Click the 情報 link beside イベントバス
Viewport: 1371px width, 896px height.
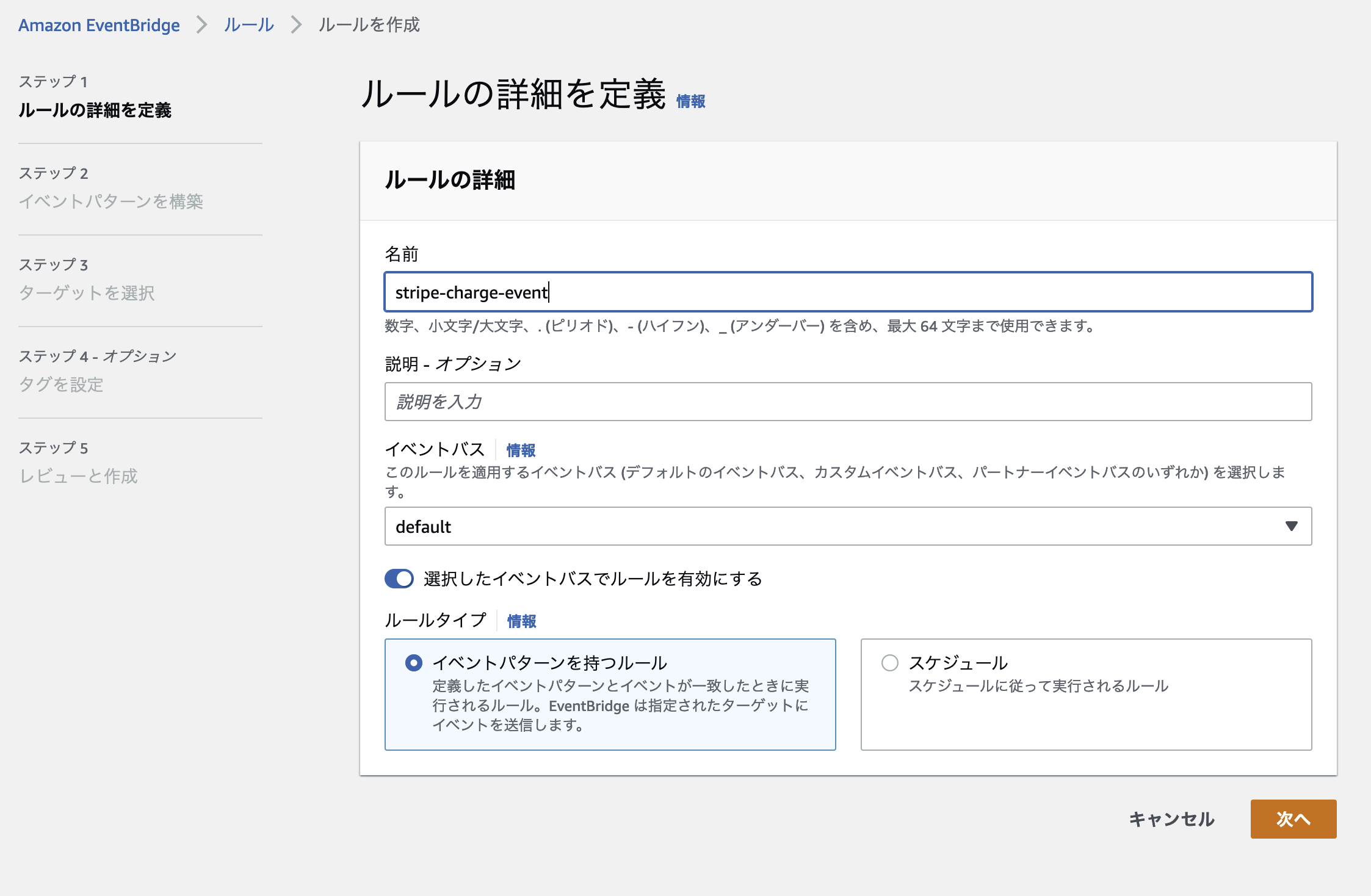click(519, 450)
